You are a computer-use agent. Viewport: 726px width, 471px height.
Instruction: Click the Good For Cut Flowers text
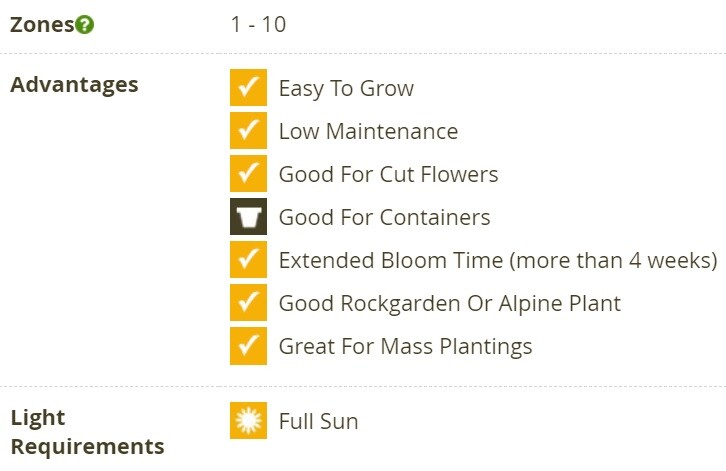pyautogui.click(x=388, y=174)
